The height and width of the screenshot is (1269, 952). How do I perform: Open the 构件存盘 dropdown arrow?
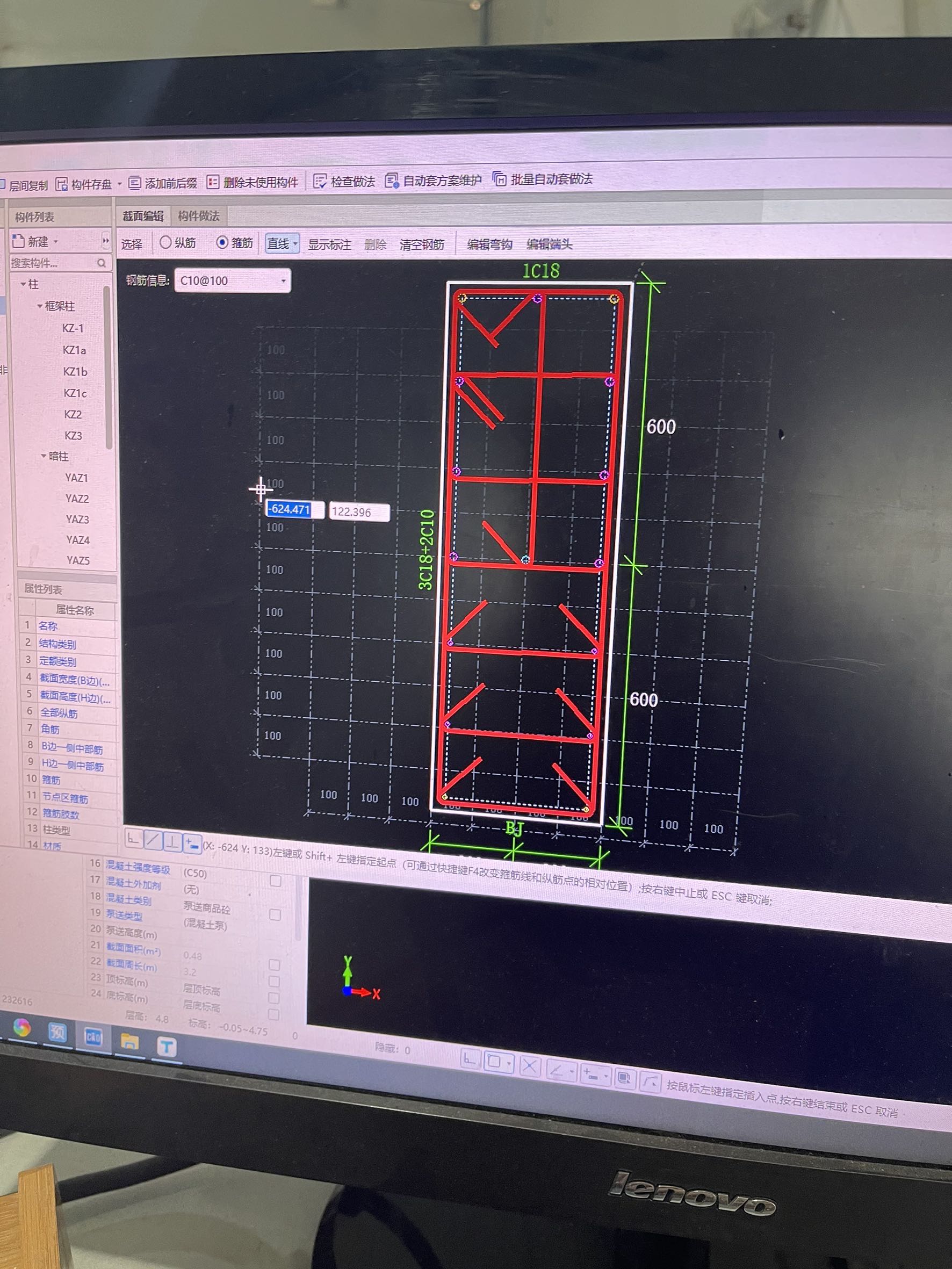pyautogui.click(x=119, y=184)
